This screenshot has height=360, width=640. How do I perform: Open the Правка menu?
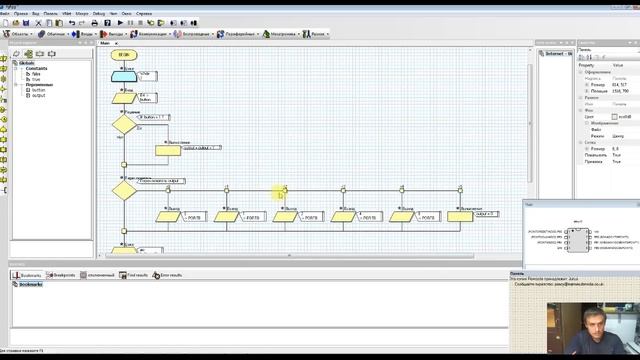(x=21, y=13)
